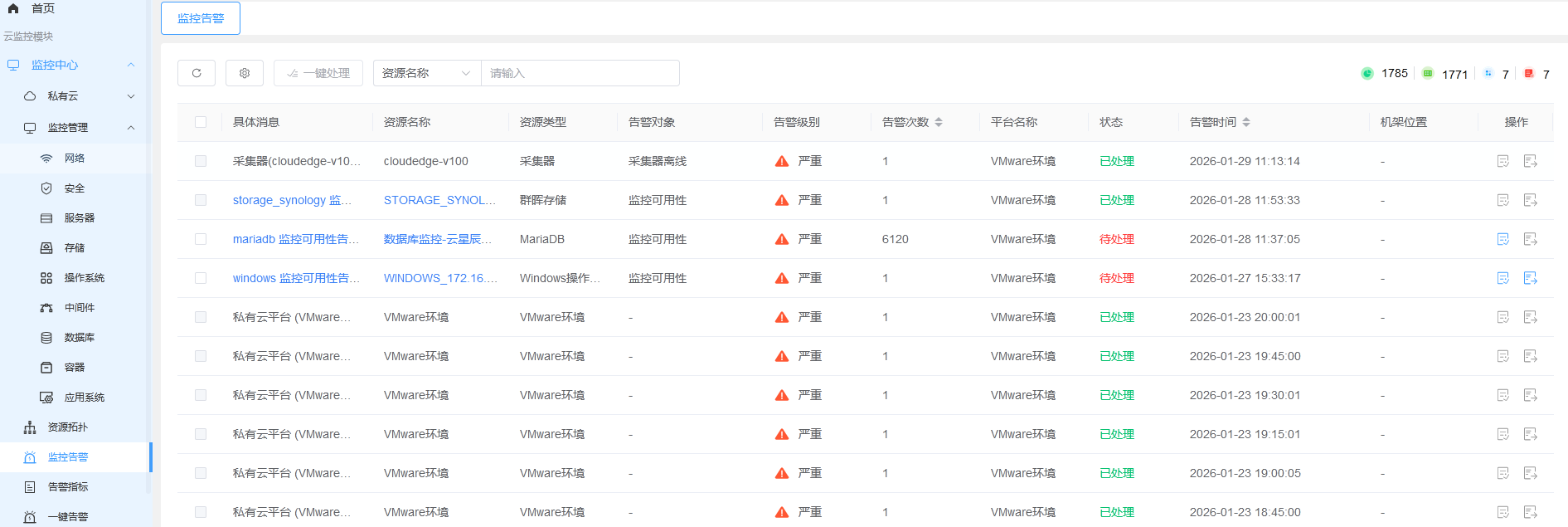Toggle the select-all header checkbox
The width and height of the screenshot is (1568, 527).
[x=201, y=122]
